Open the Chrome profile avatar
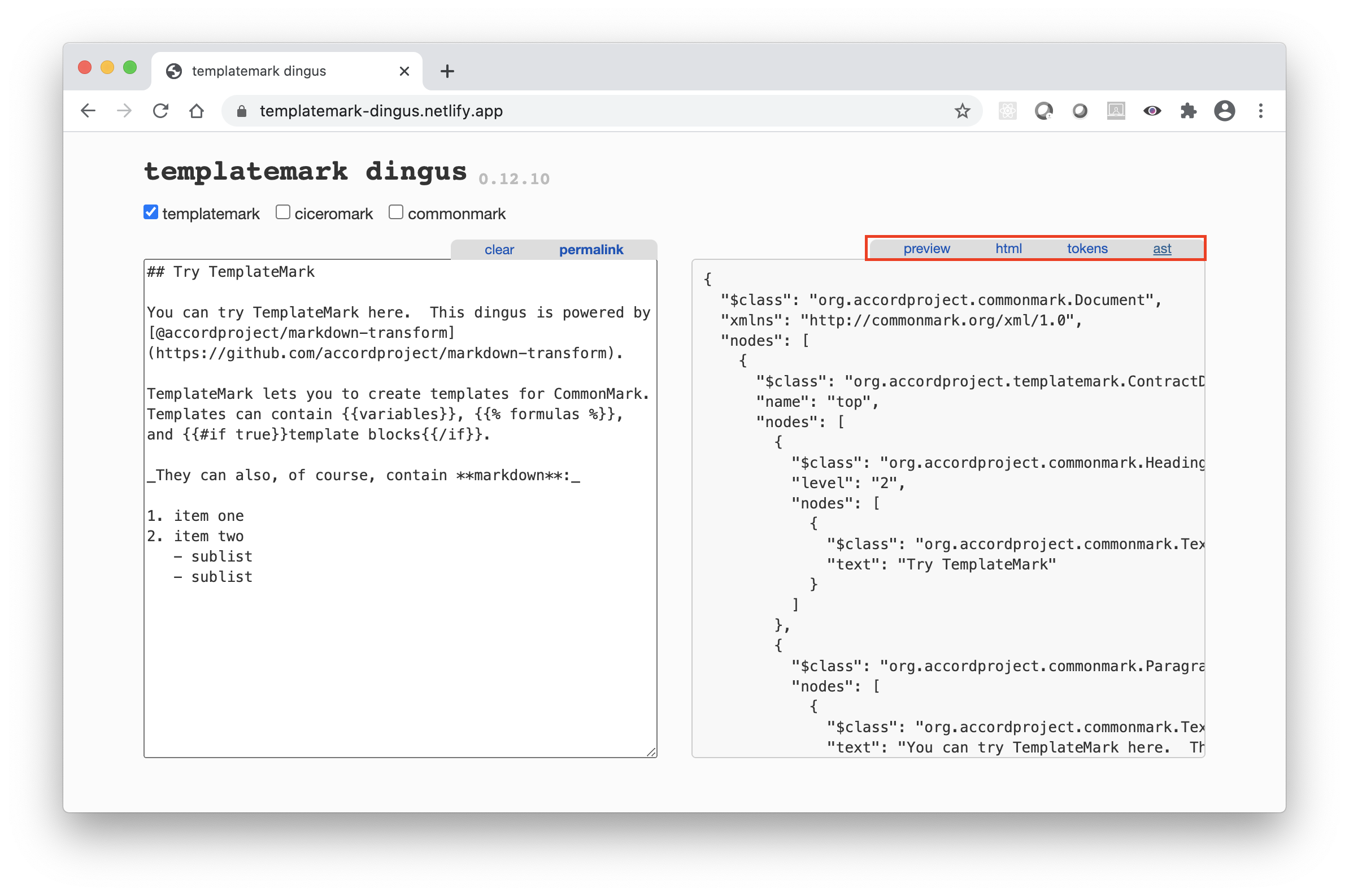This screenshot has width=1349, height=896. (x=1225, y=111)
